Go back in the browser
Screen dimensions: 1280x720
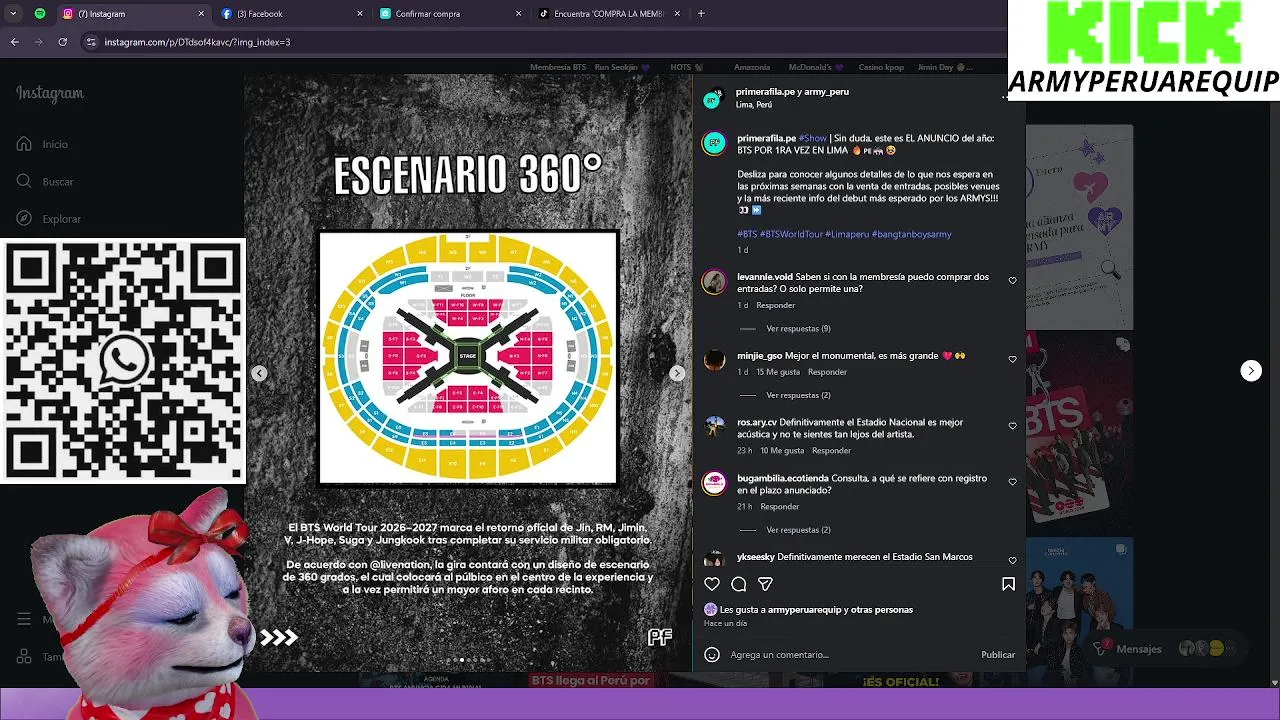(15, 42)
